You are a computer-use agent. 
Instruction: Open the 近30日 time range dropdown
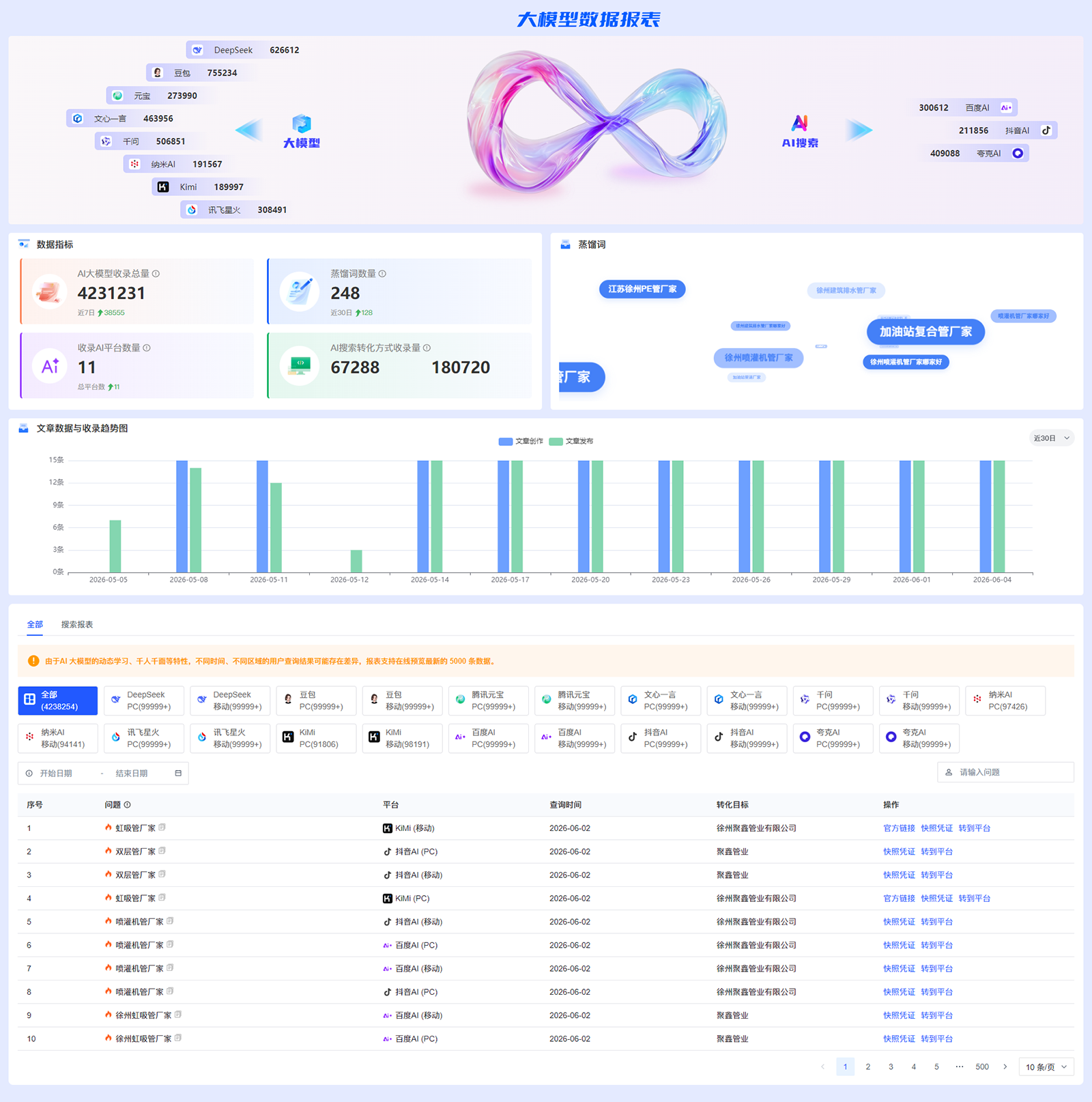[1051, 438]
